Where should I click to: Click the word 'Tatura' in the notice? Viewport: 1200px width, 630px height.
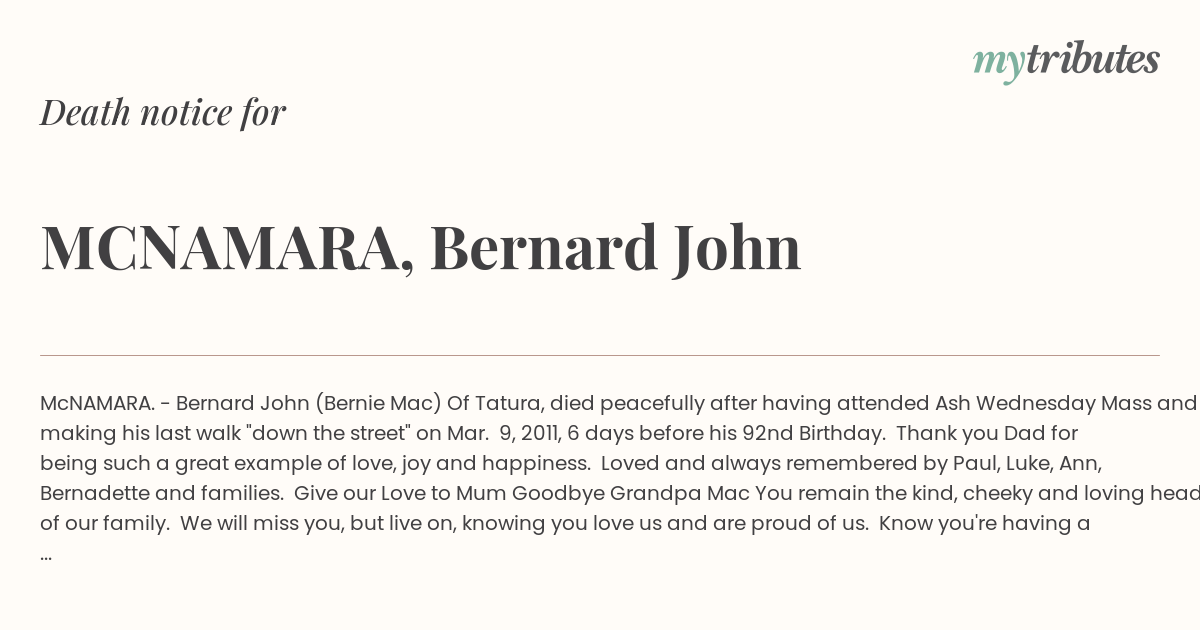coord(508,404)
